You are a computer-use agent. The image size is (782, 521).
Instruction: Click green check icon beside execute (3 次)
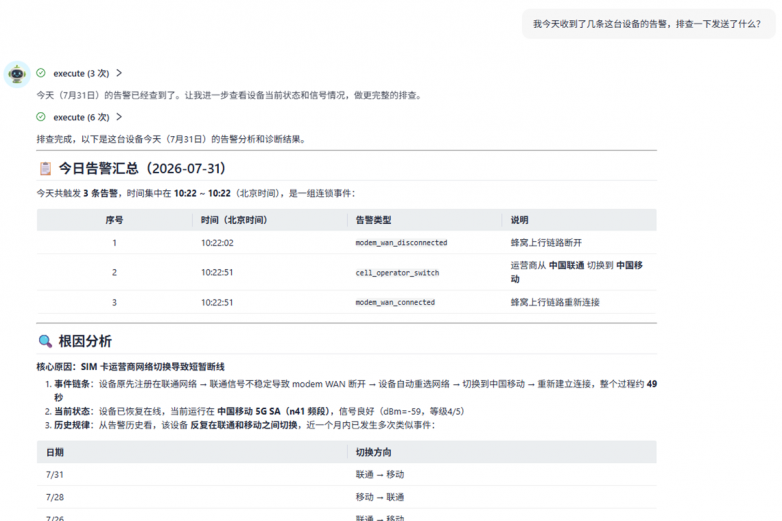pos(41,73)
